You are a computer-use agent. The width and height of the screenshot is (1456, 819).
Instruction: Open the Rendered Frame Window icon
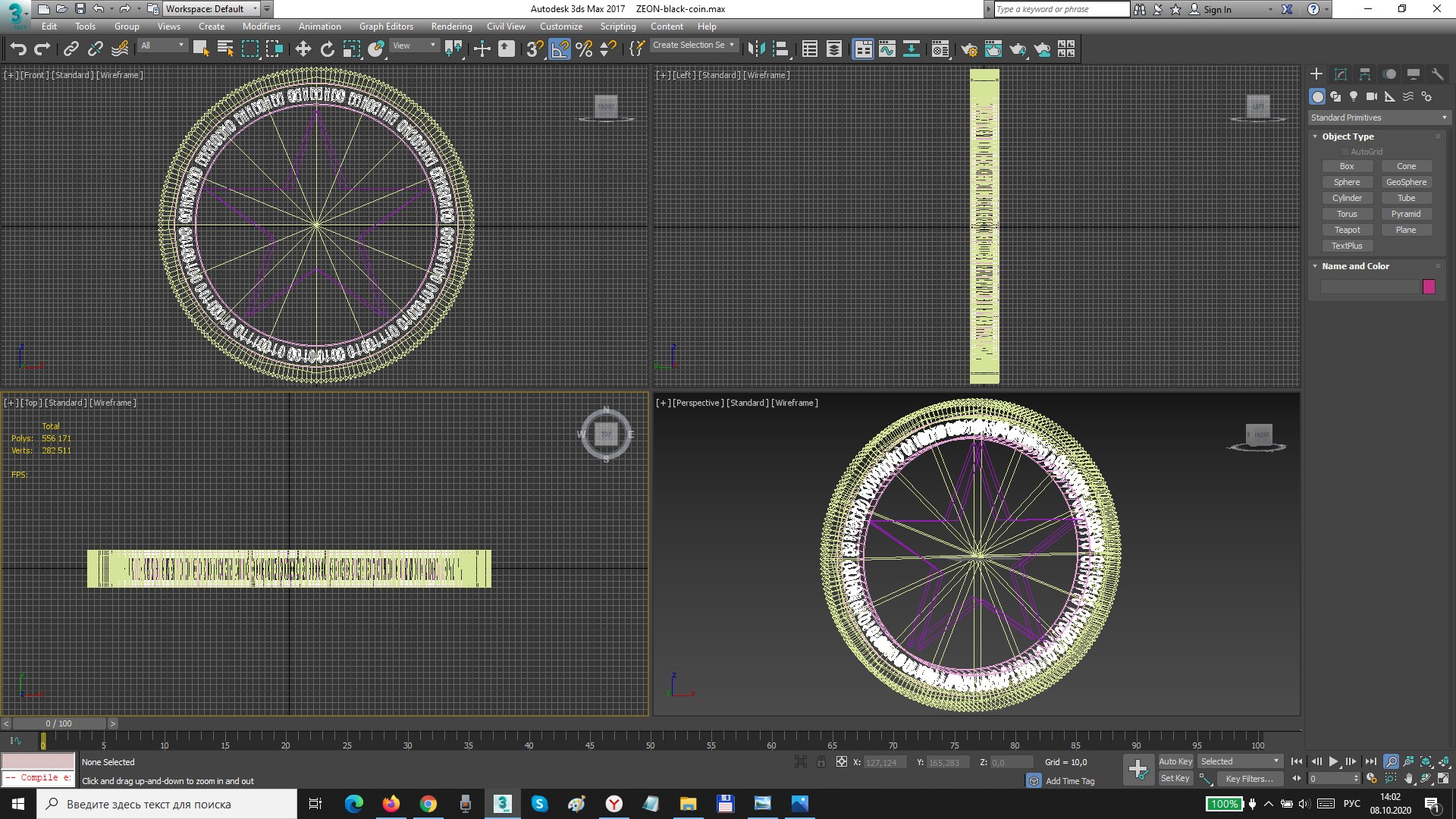(993, 49)
